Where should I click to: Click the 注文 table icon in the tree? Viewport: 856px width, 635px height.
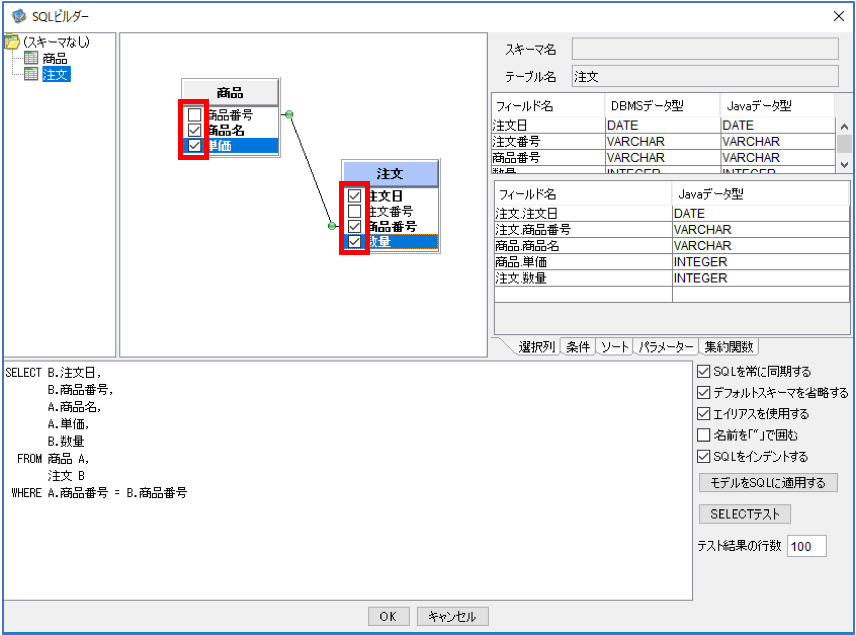click(31, 74)
